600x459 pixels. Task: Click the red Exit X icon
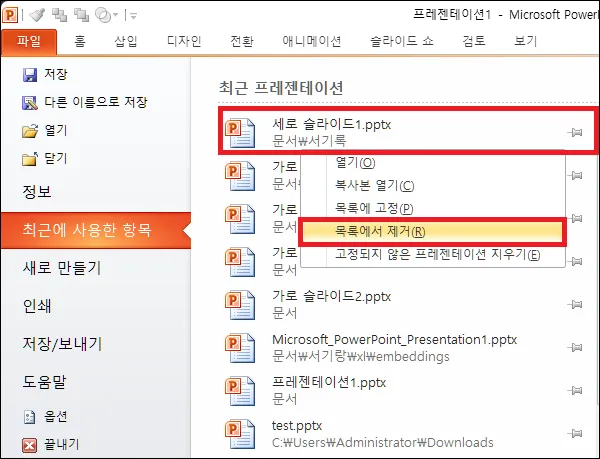[30, 445]
